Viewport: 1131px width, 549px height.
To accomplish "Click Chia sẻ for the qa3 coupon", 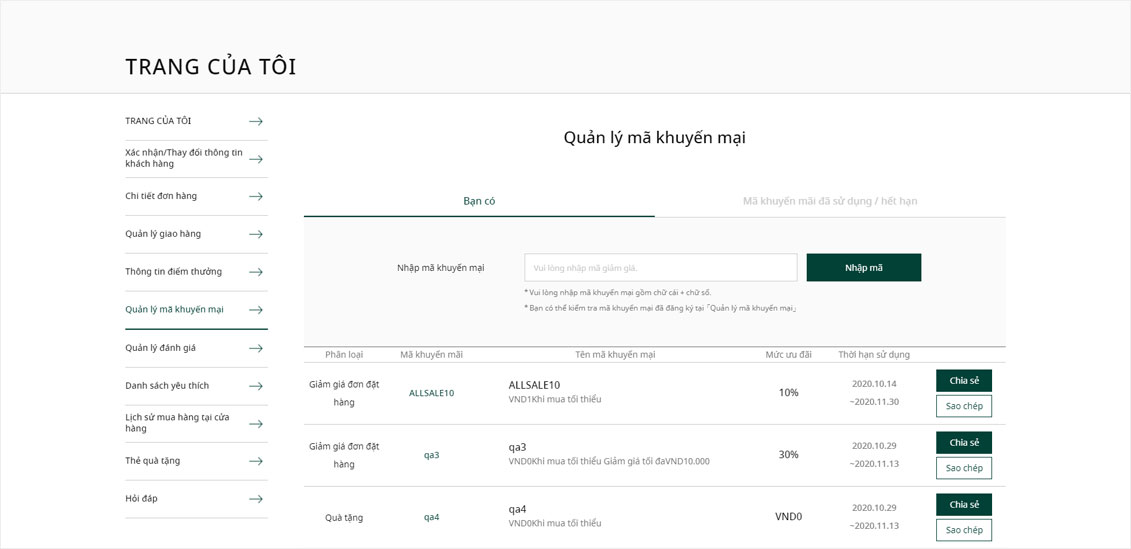I will pyautogui.click(x=963, y=443).
